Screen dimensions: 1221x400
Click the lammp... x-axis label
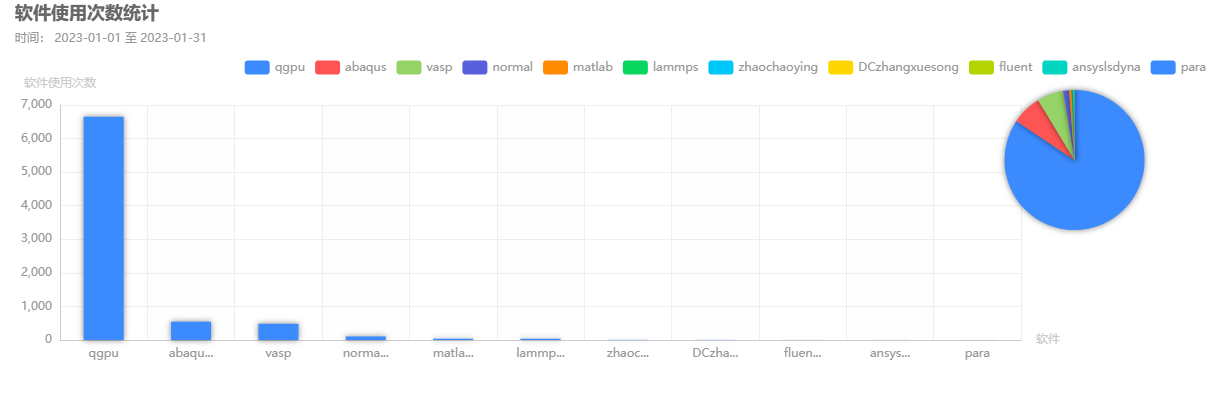[x=540, y=354]
